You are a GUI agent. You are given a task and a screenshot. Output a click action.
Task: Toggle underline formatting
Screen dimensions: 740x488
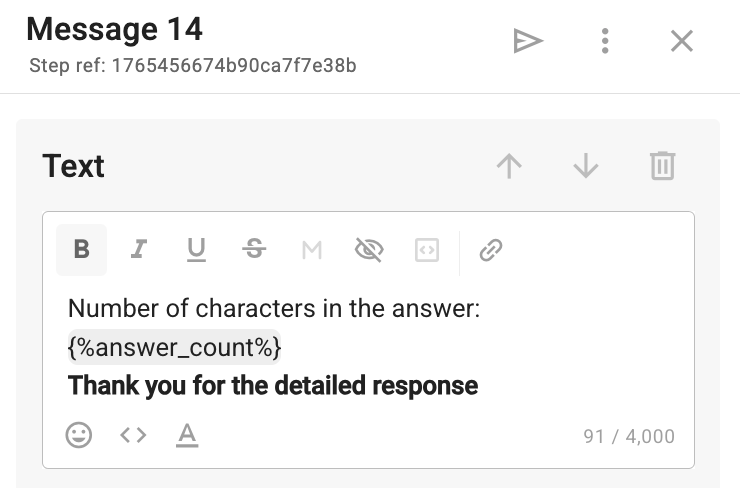click(196, 250)
